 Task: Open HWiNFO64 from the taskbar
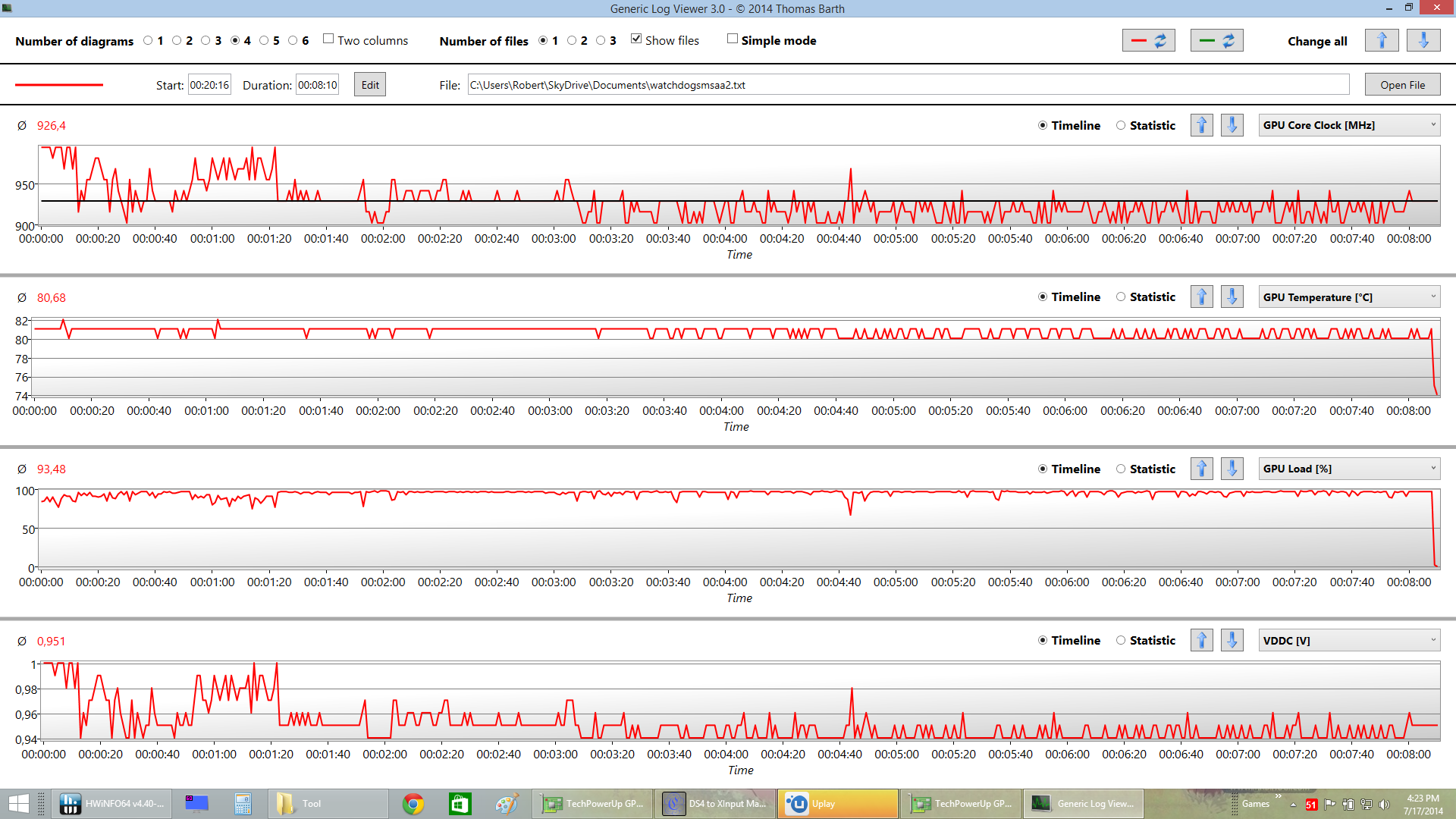coord(111,804)
